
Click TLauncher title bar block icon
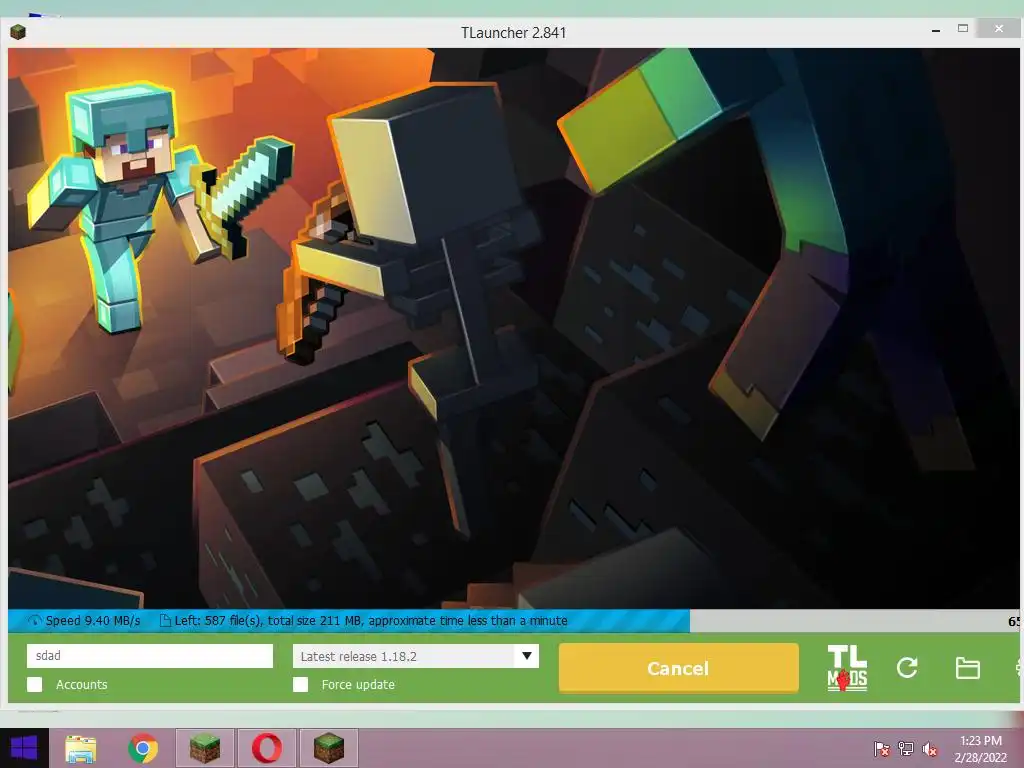coord(18,31)
